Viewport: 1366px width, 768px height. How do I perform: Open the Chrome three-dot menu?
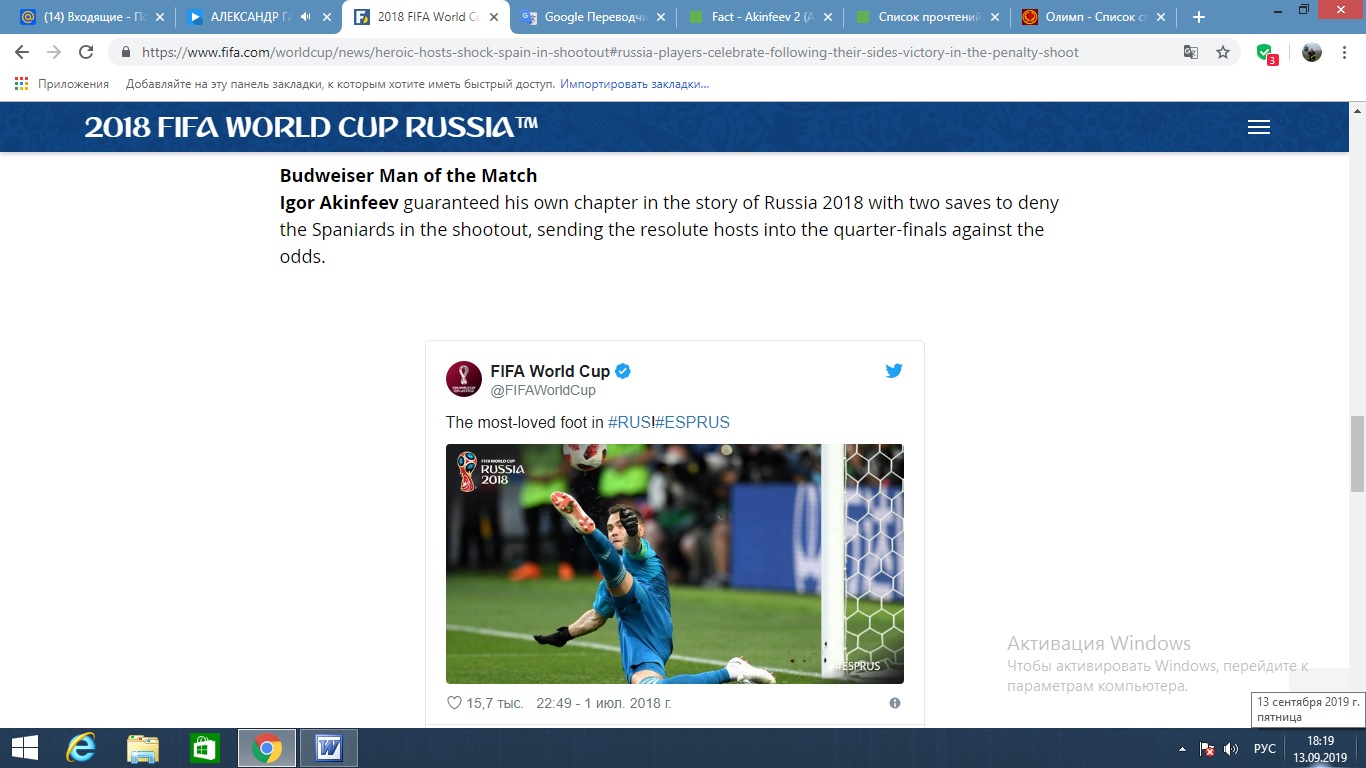pos(1346,52)
